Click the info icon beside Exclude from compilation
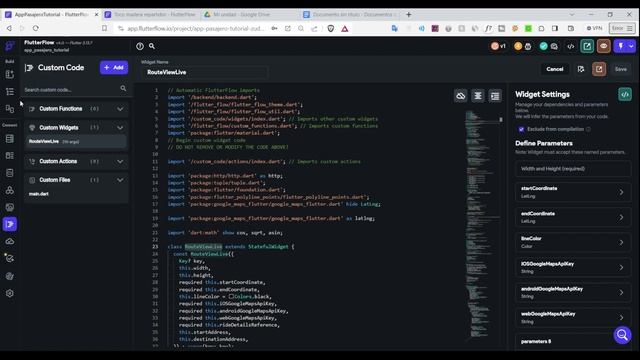Image resolution: width=640 pixels, height=360 pixels. coord(588,129)
